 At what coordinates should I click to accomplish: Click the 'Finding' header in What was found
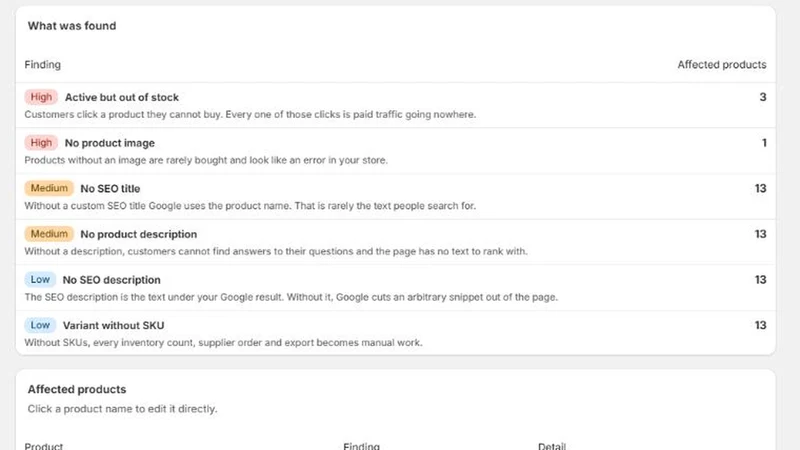coord(42,65)
